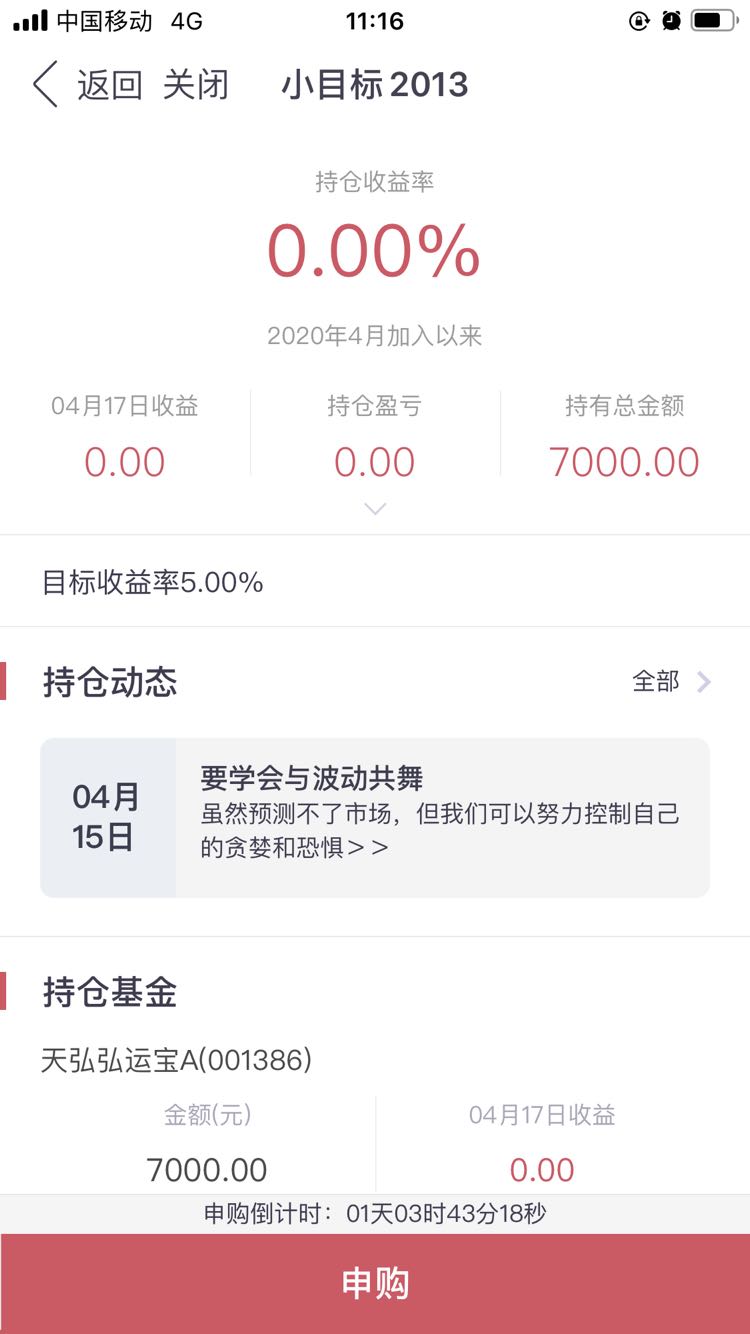
Task: Tap the 04月15日 date block
Action: point(108,817)
